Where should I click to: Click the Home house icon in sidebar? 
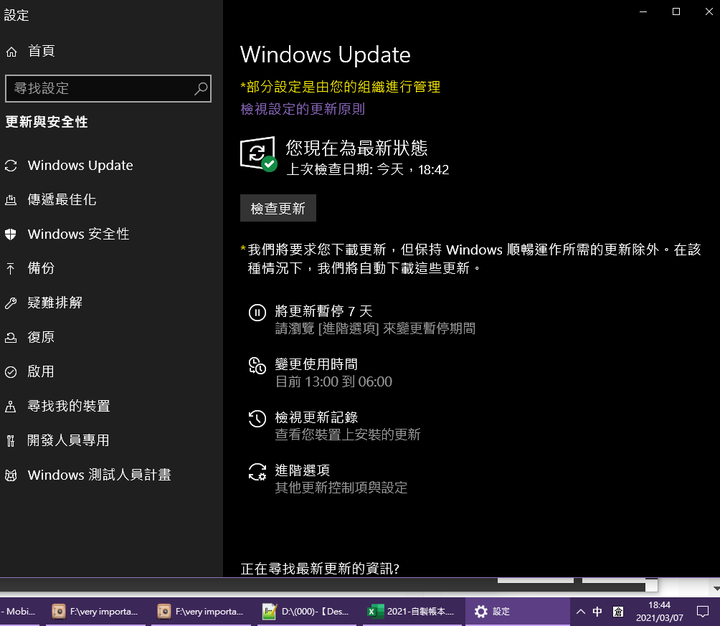point(11,52)
